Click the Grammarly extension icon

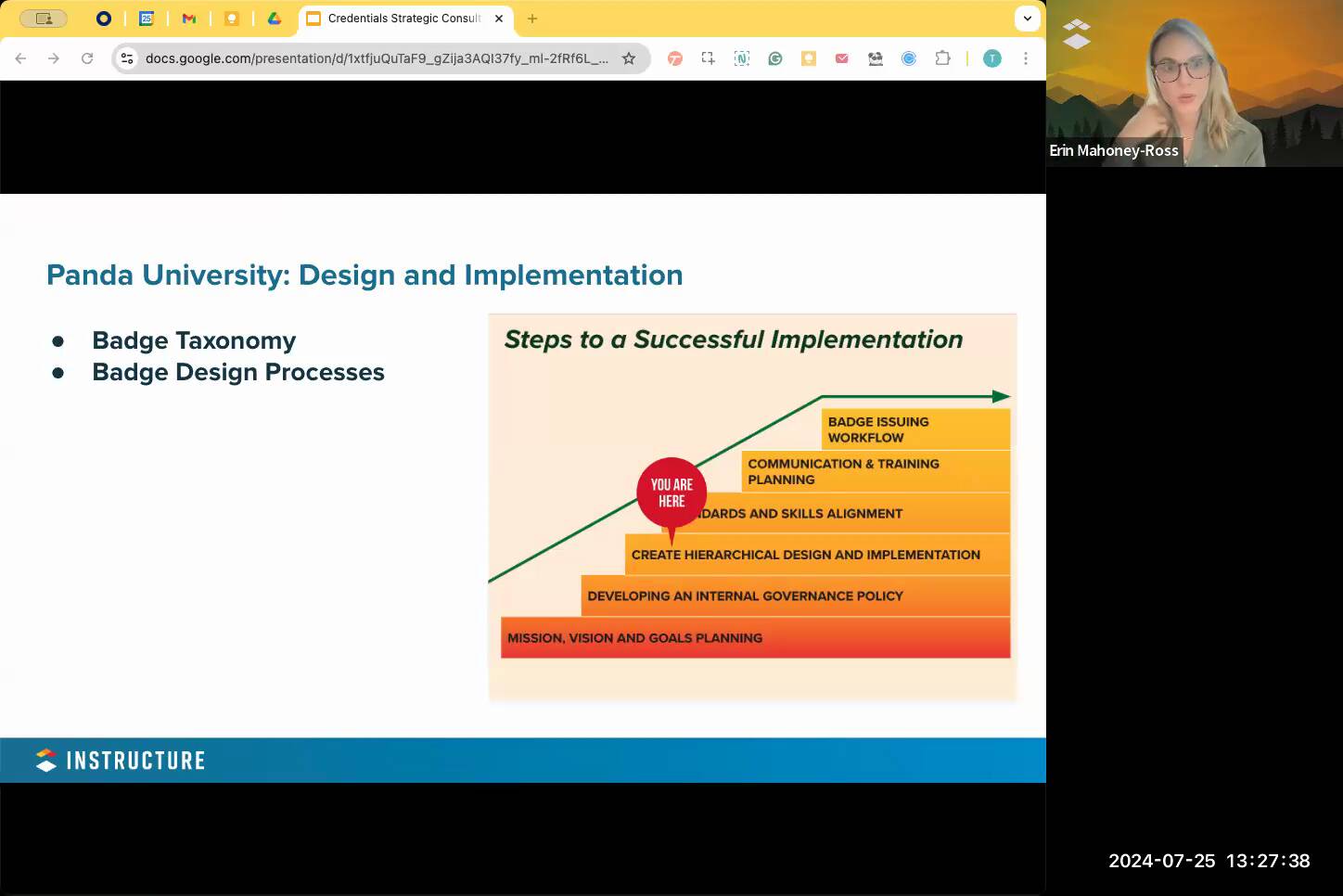(x=775, y=58)
